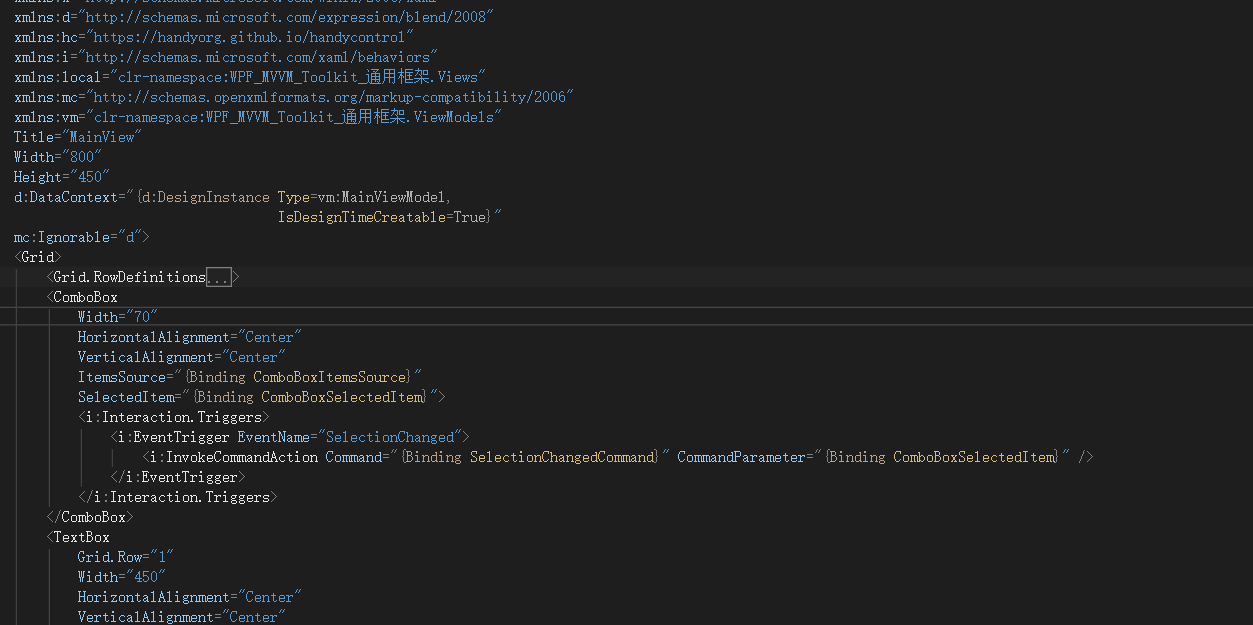Image resolution: width=1253 pixels, height=625 pixels.
Task: Click the ComboBoxItemsSource binding text
Action: click(x=330, y=377)
